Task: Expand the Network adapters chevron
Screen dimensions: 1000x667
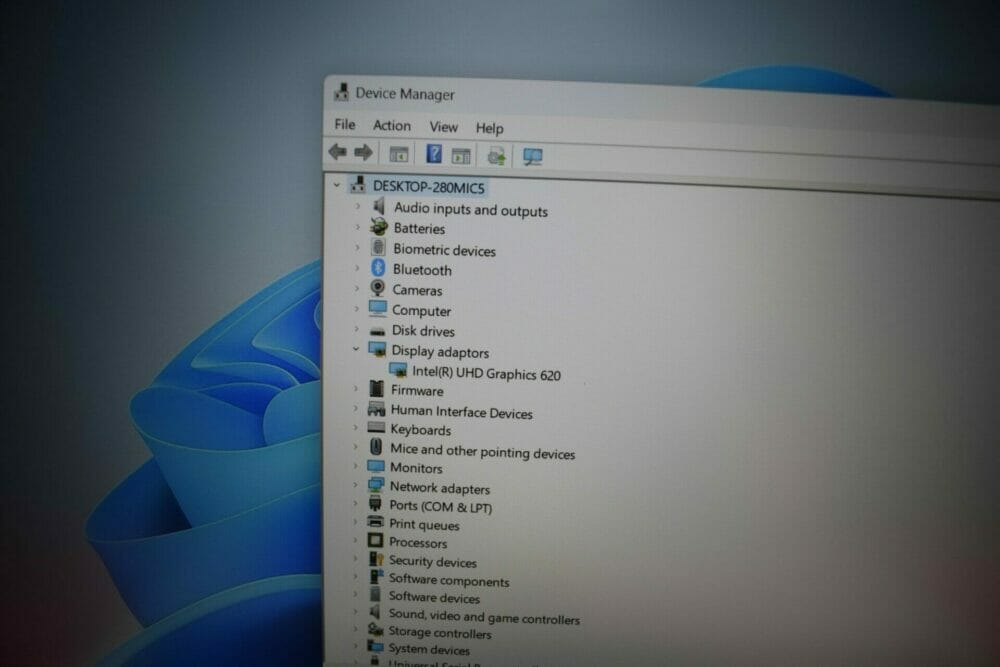Action: 355,485
